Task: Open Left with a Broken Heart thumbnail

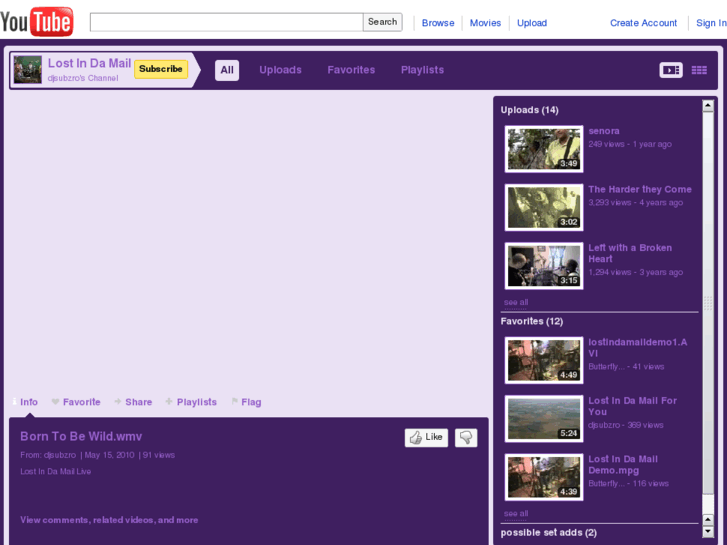Action: point(544,266)
